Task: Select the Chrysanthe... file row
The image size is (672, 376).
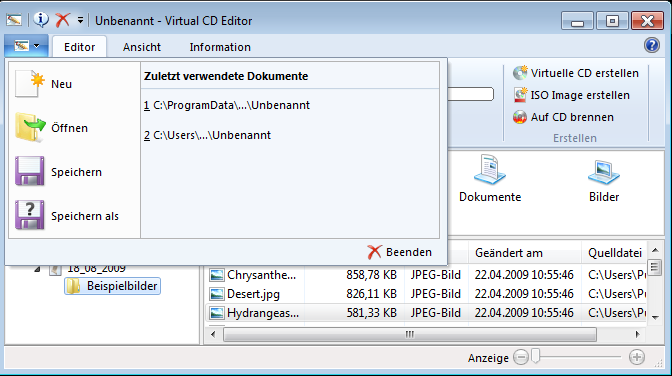Action: (427, 275)
